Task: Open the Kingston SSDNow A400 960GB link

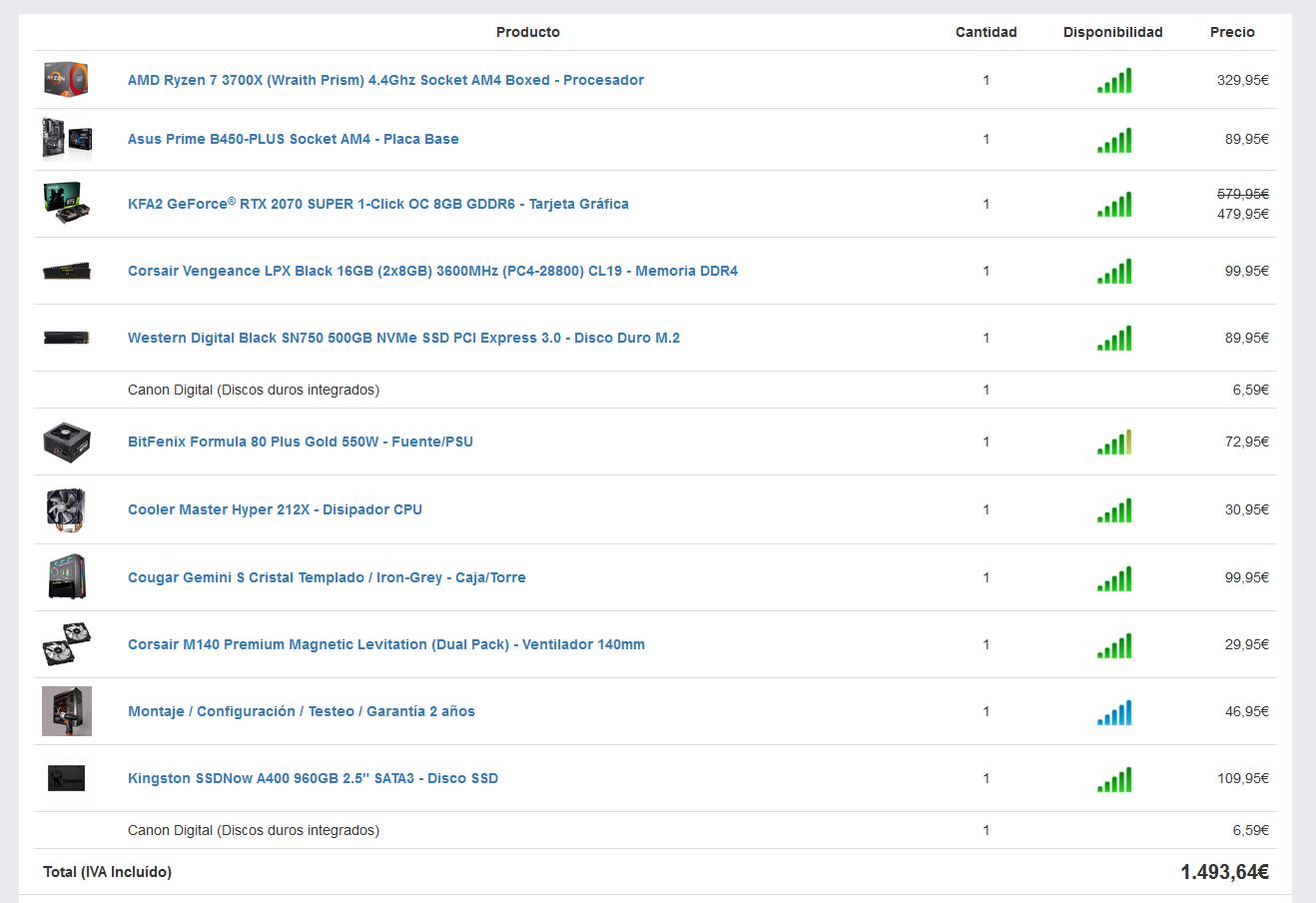Action: [x=313, y=778]
